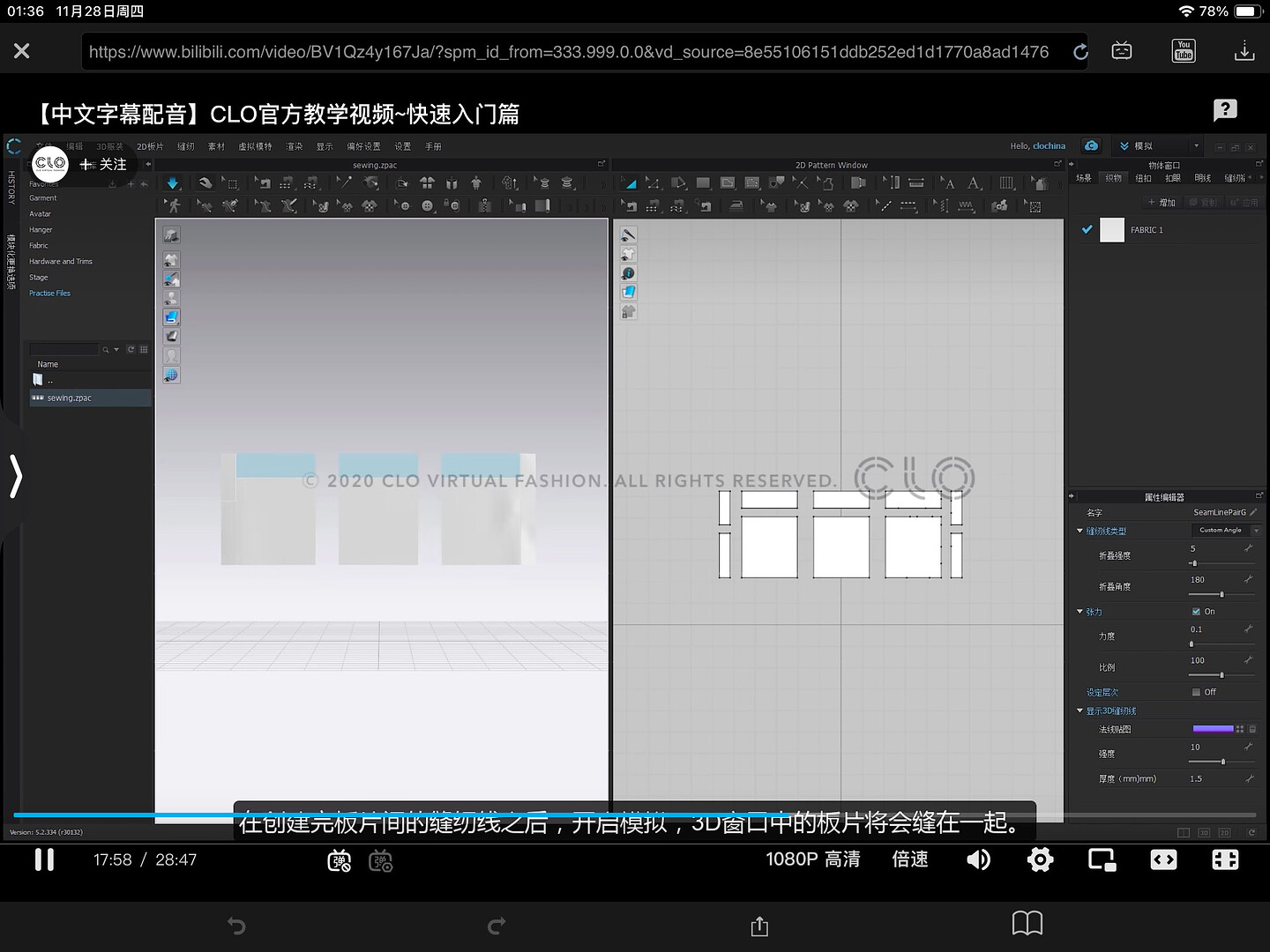Image resolution: width=1270 pixels, height=952 pixels.
Task: Open the 虚拟模特 menu
Action: coord(255,146)
